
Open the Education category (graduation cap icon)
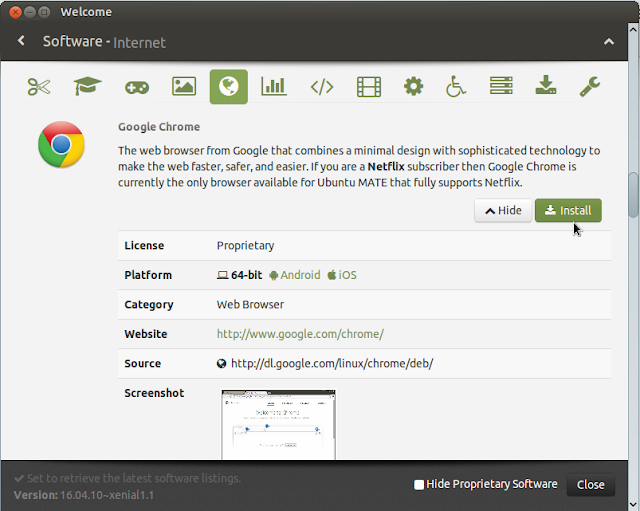[x=87, y=87]
